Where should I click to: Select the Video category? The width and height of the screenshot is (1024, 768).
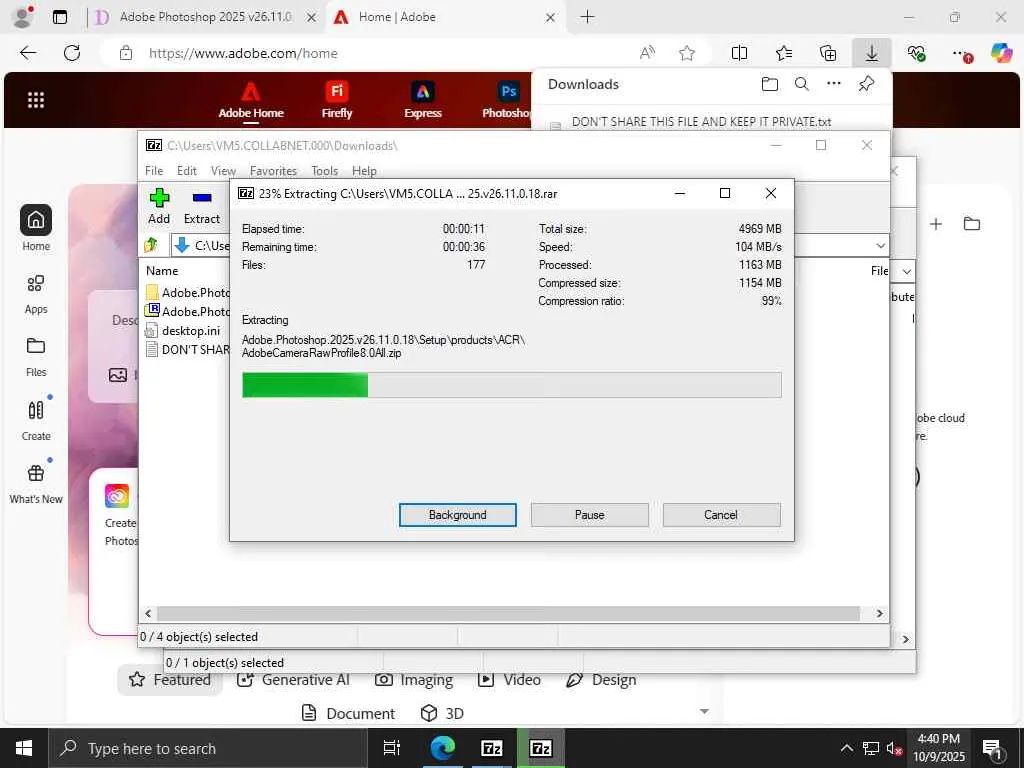(509, 680)
